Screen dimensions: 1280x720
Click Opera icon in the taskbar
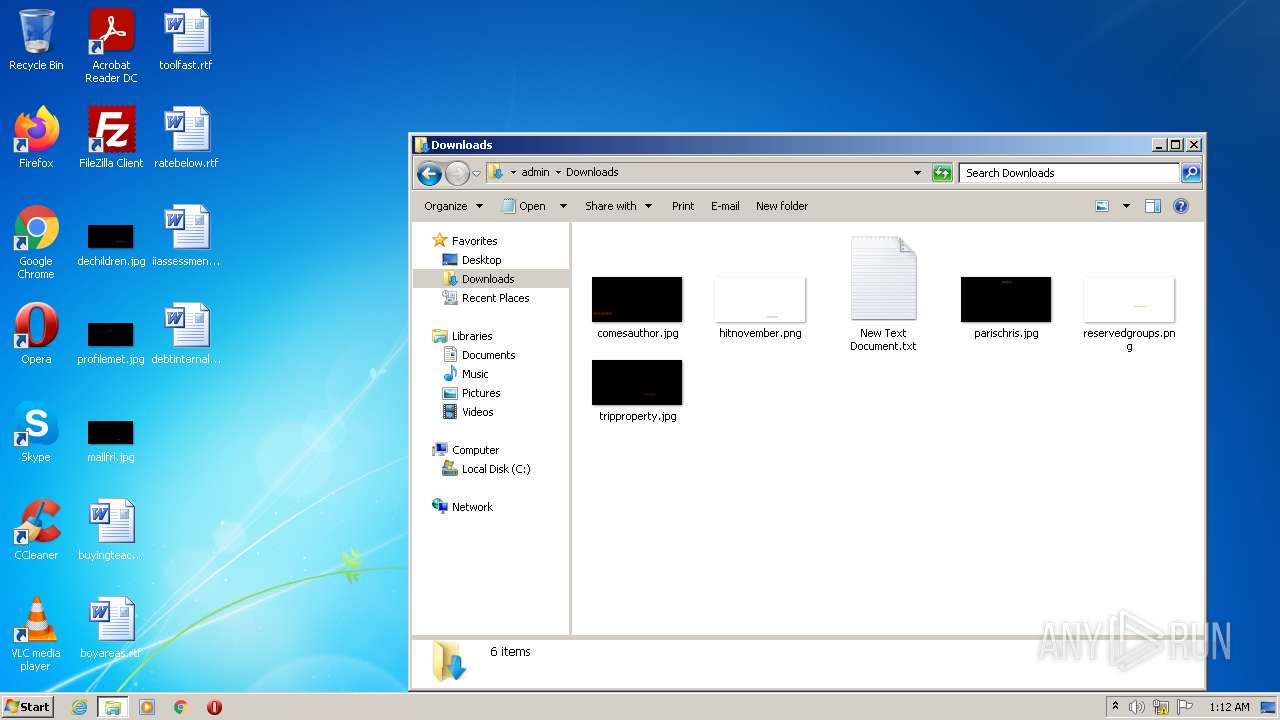click(214, 707)
